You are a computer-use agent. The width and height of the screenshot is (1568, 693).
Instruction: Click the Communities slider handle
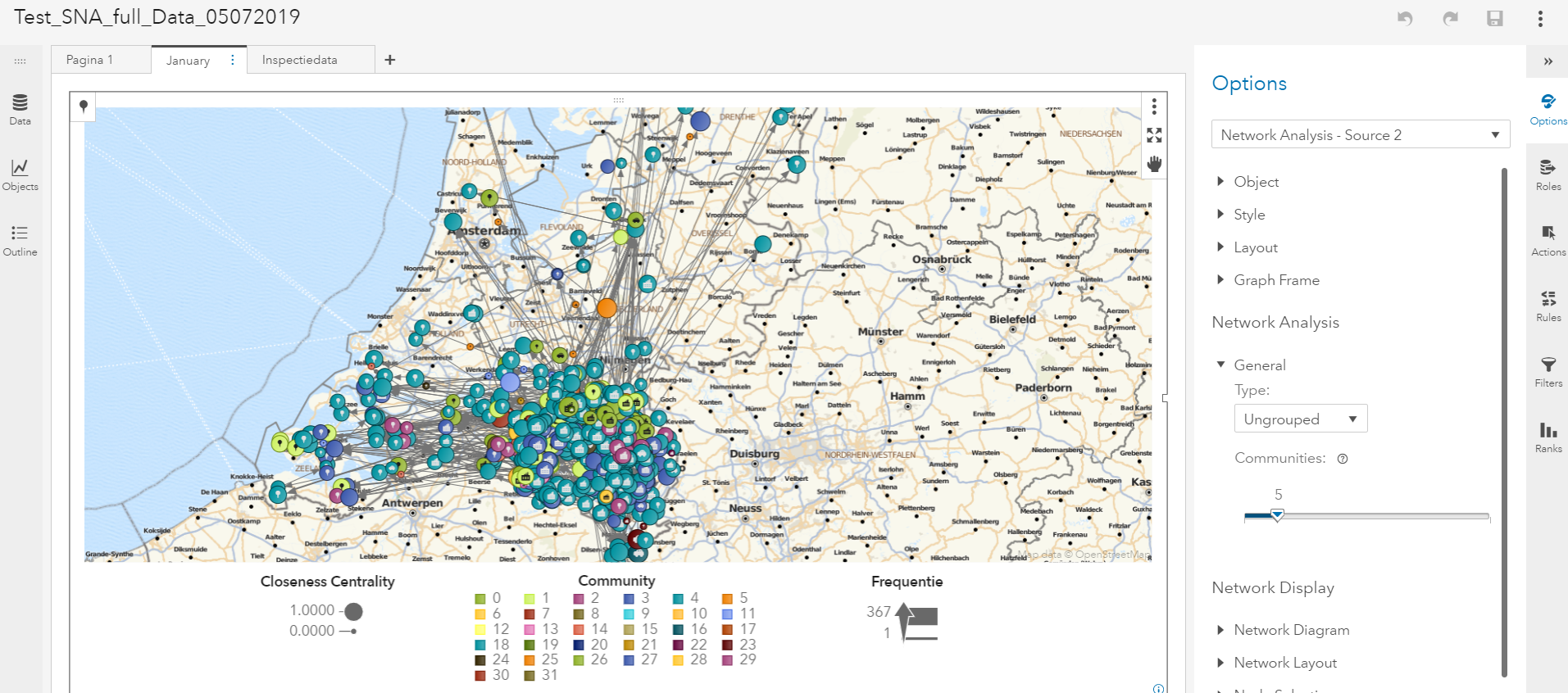tap(1277, 515)
